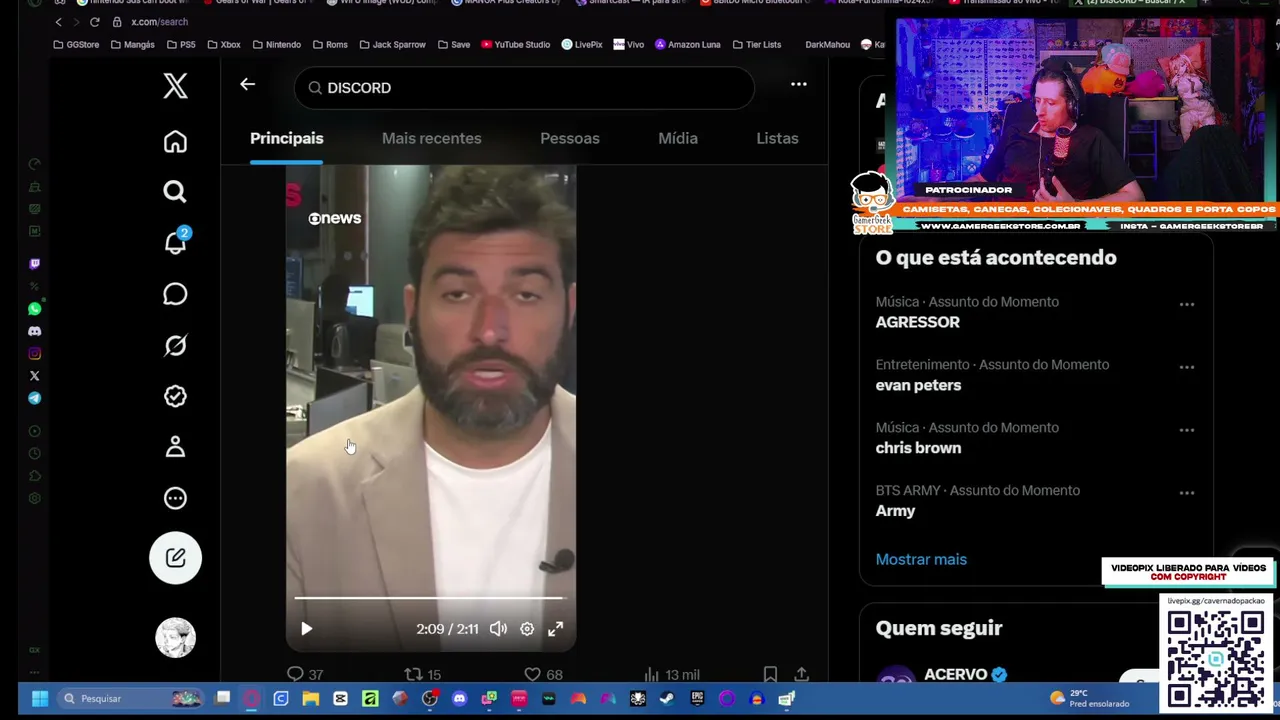The width and height of the screenshot is (1280, 720).
Task: Open the chris brown trending topic
Action: pos(918,448)
